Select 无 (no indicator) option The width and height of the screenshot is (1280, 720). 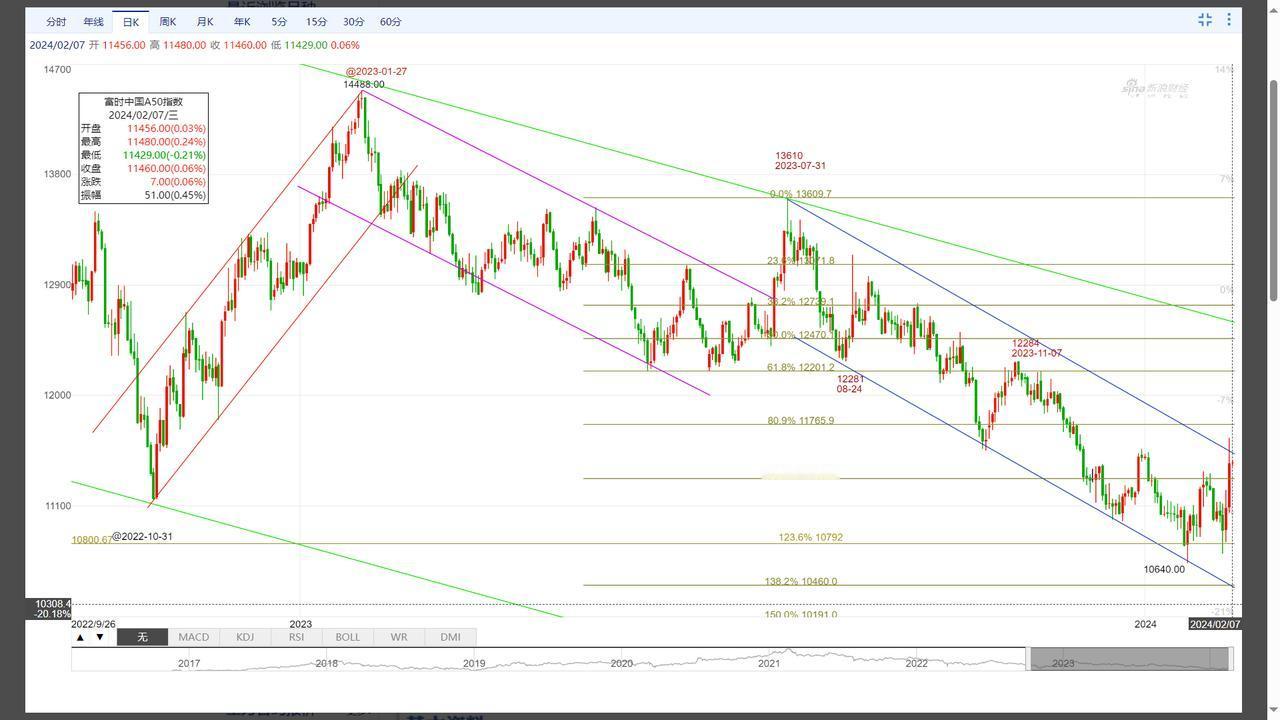coord(142,637)
